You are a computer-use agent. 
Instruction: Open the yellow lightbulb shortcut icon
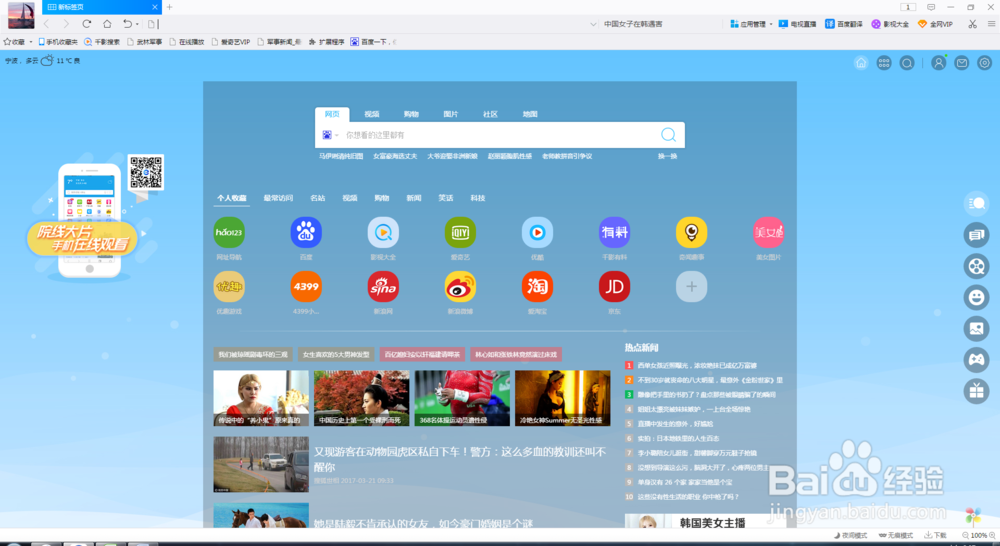(x=691, y=232)
